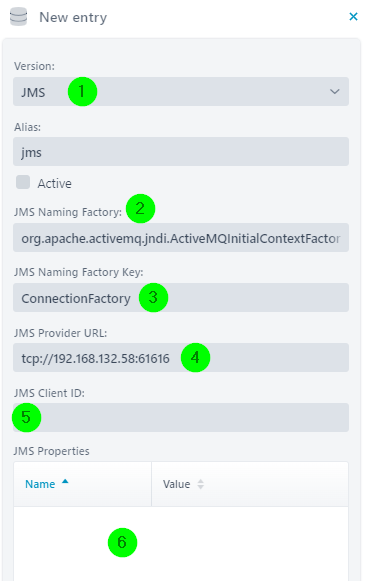Close the New entry panel

point(353,17)
